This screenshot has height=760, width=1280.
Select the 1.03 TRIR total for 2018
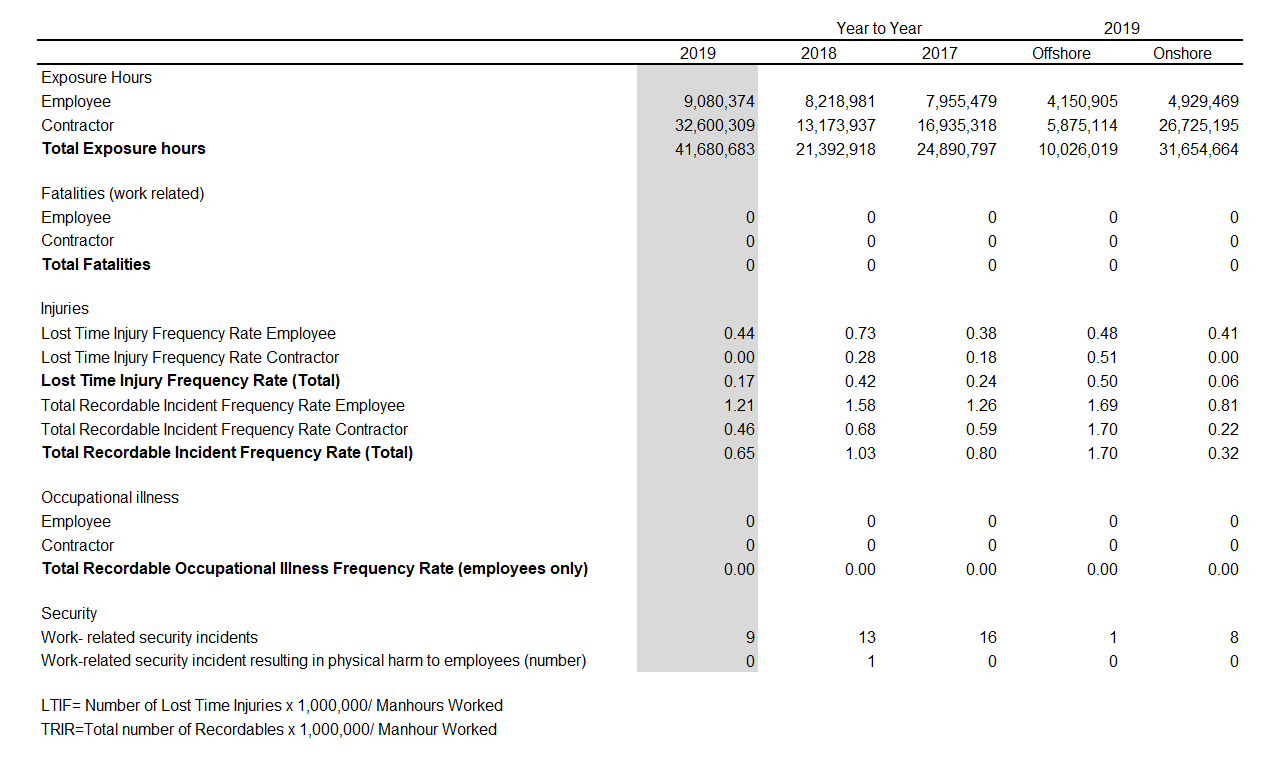(x=860, y=454)
